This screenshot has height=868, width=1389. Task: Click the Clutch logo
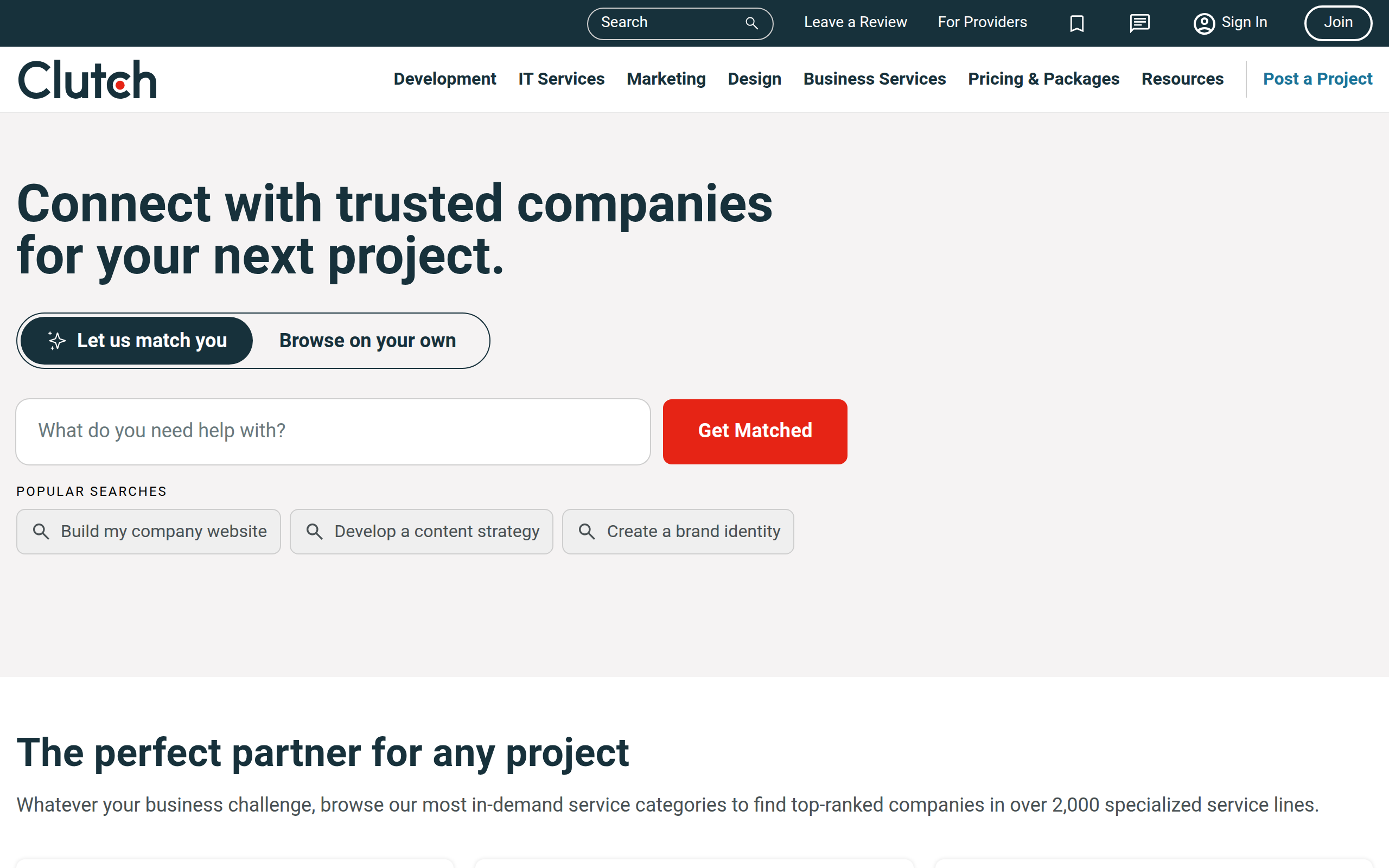[87, 79]
